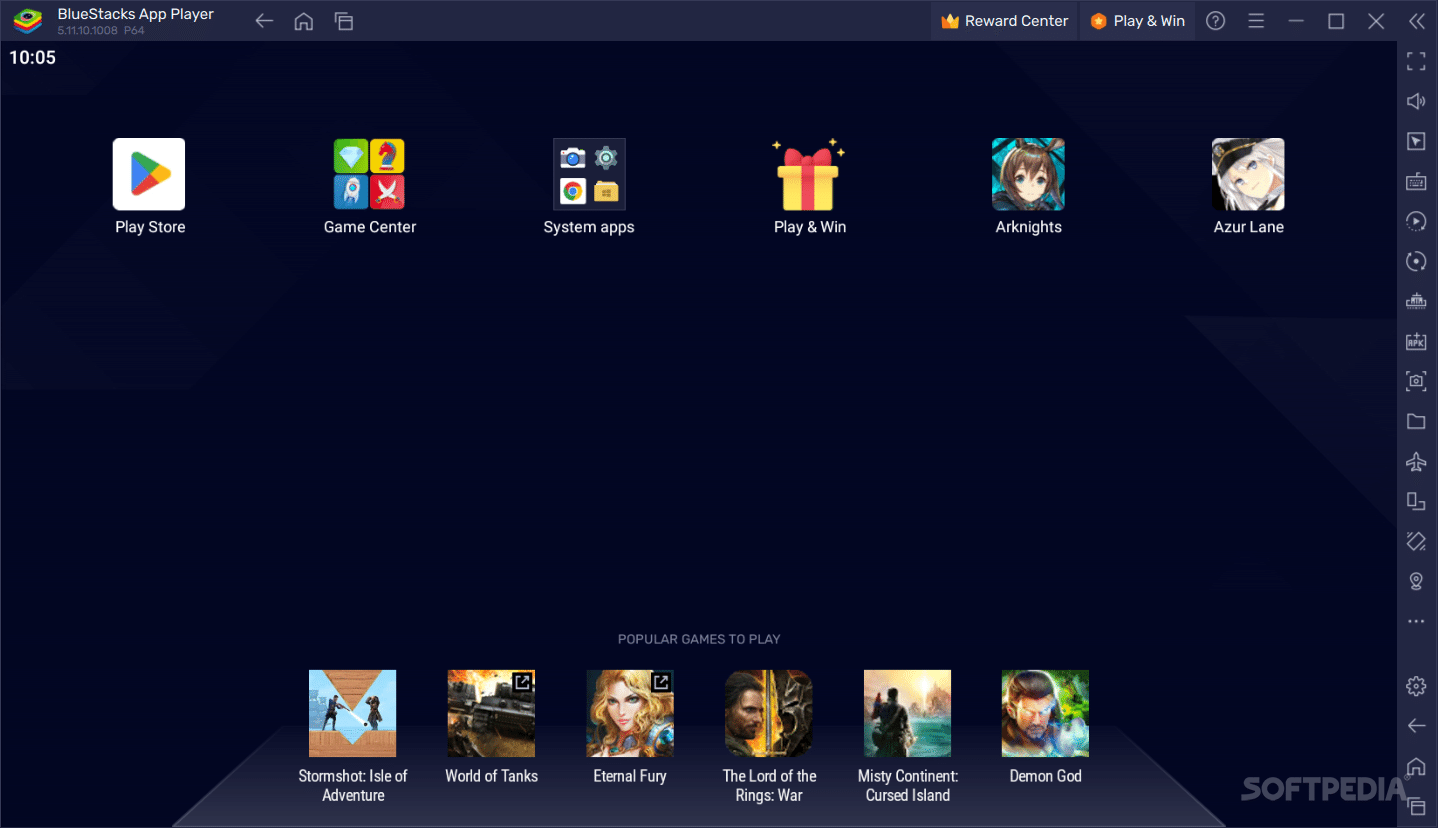Open keyboard game controls in sidebar
This screenshot has width=1438, height=828.
(x=1416, y=181)
